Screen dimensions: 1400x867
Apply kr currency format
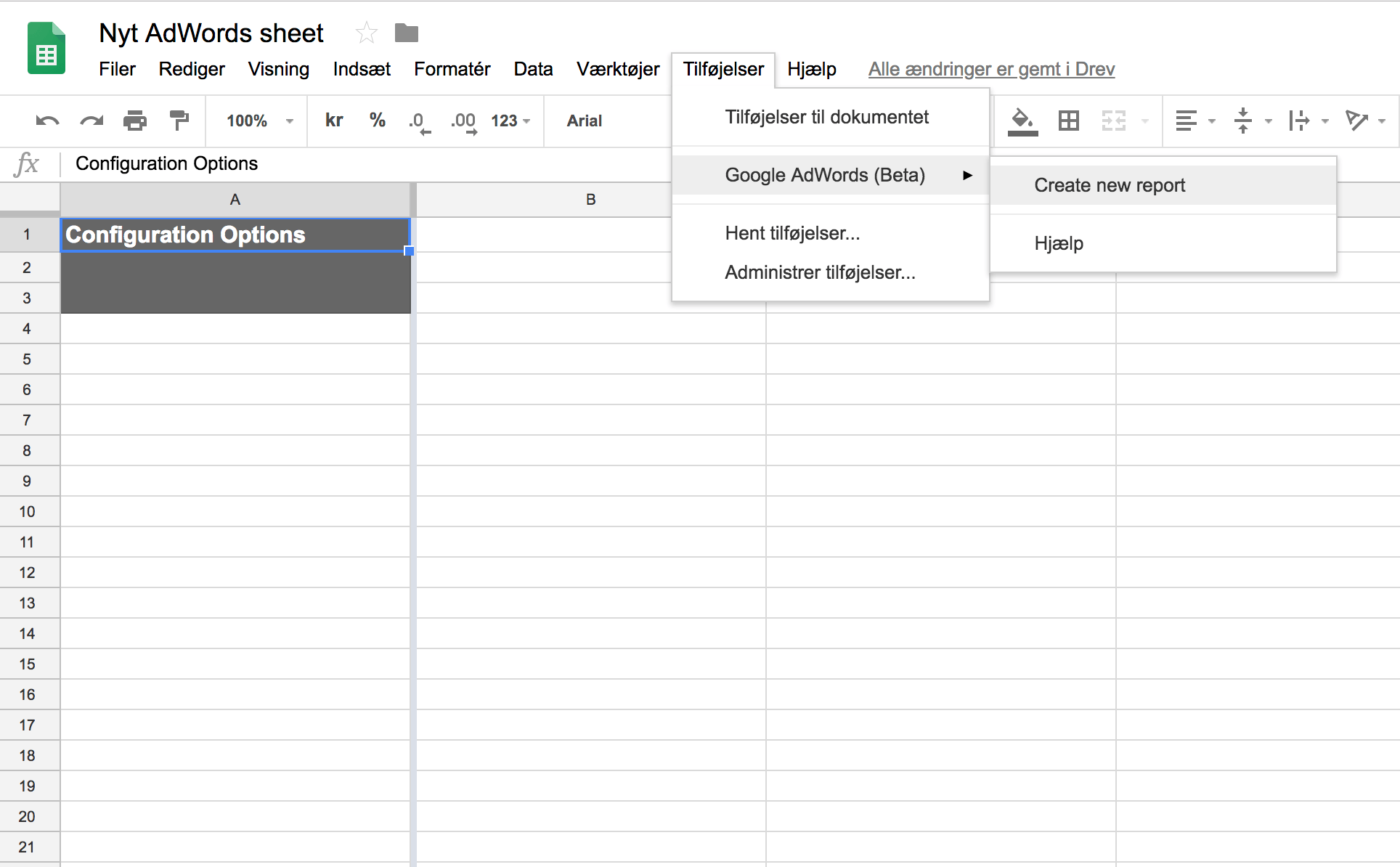pyautogui.click(x=334, y=121)
